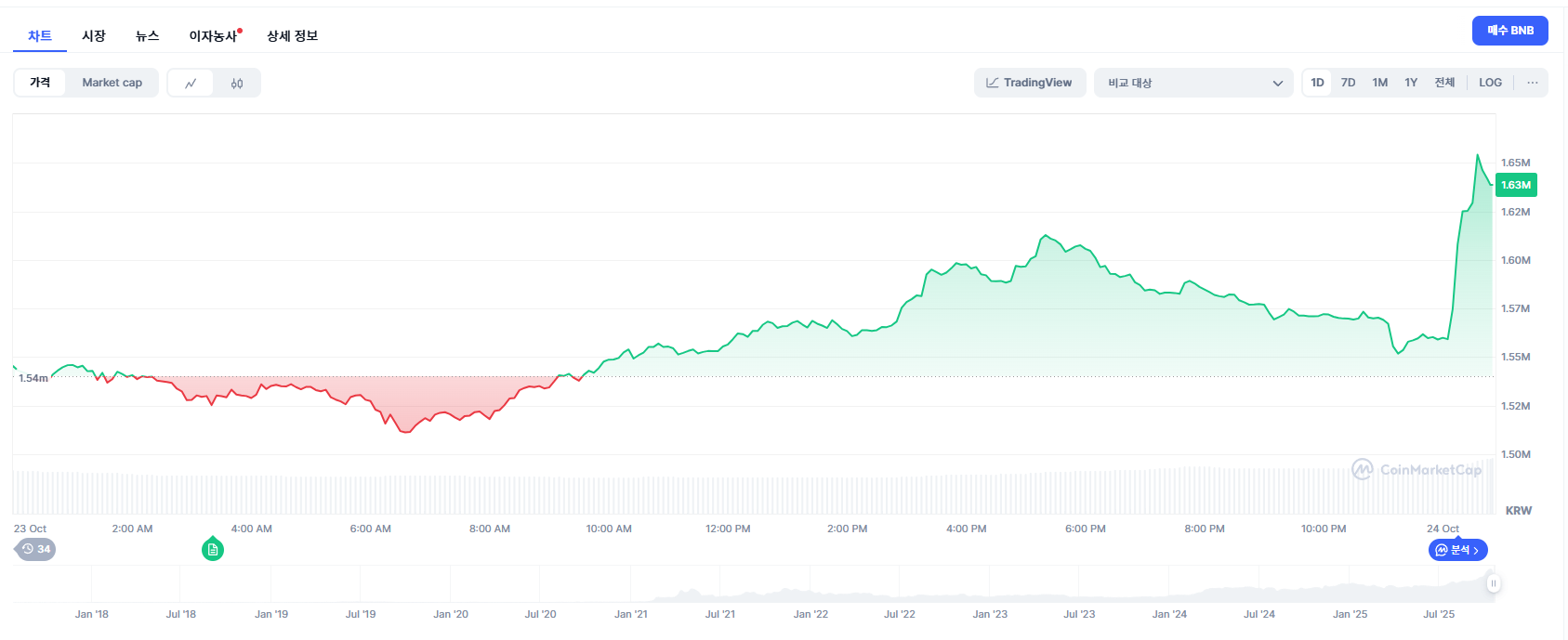This screenshot has width=1568, height=640.
Task: Open the 상세 정보 tab
Action: [292, 35]
